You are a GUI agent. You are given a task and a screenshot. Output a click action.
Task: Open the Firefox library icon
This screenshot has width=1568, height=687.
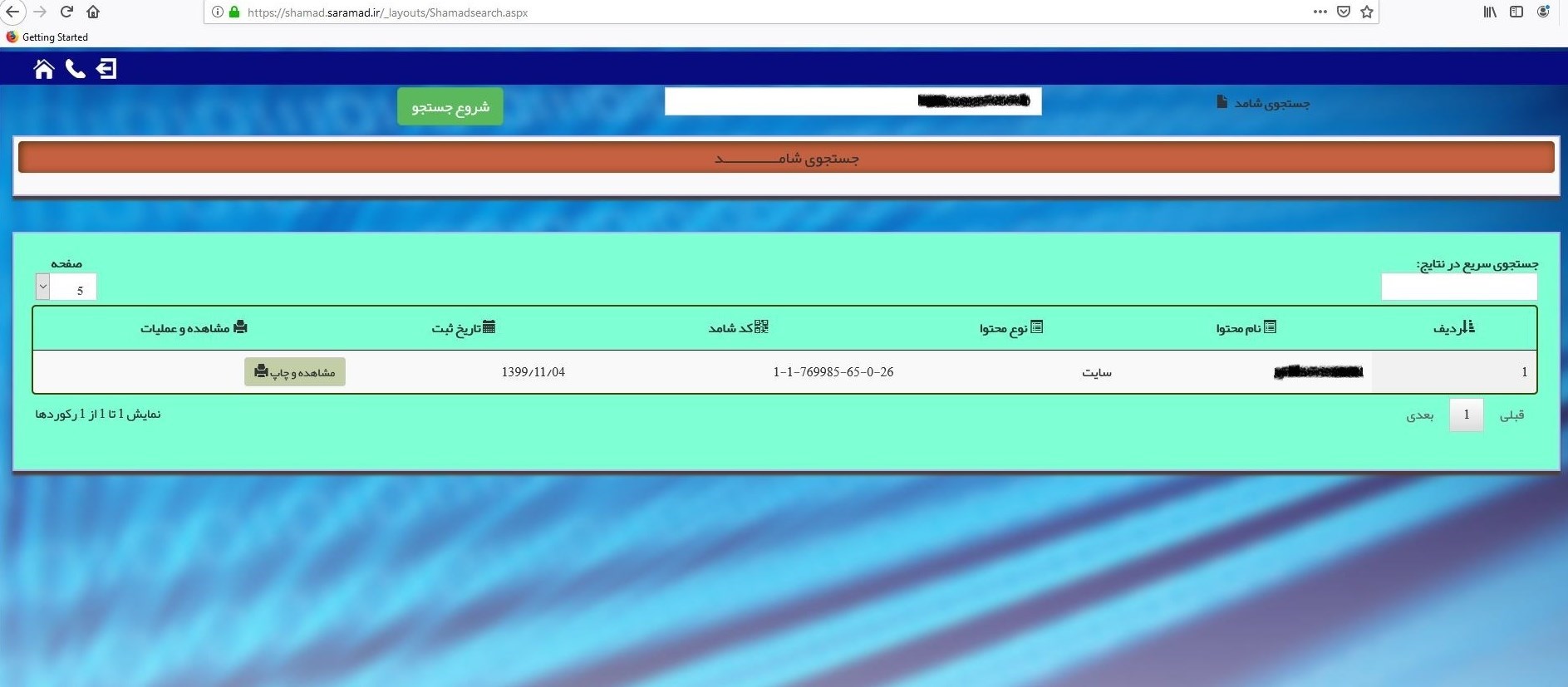1490,12
